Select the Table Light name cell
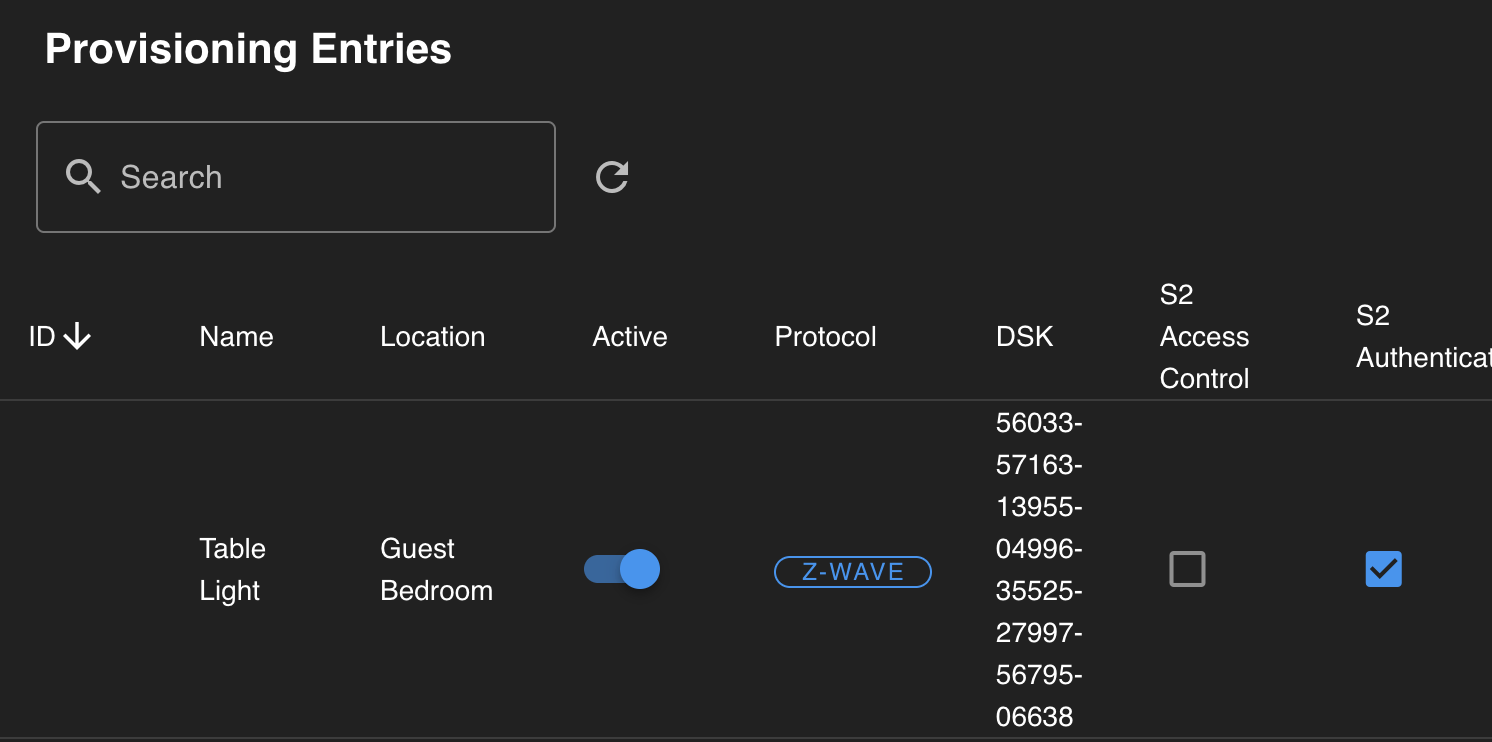 pyautogui.click(x=232, y=569)
